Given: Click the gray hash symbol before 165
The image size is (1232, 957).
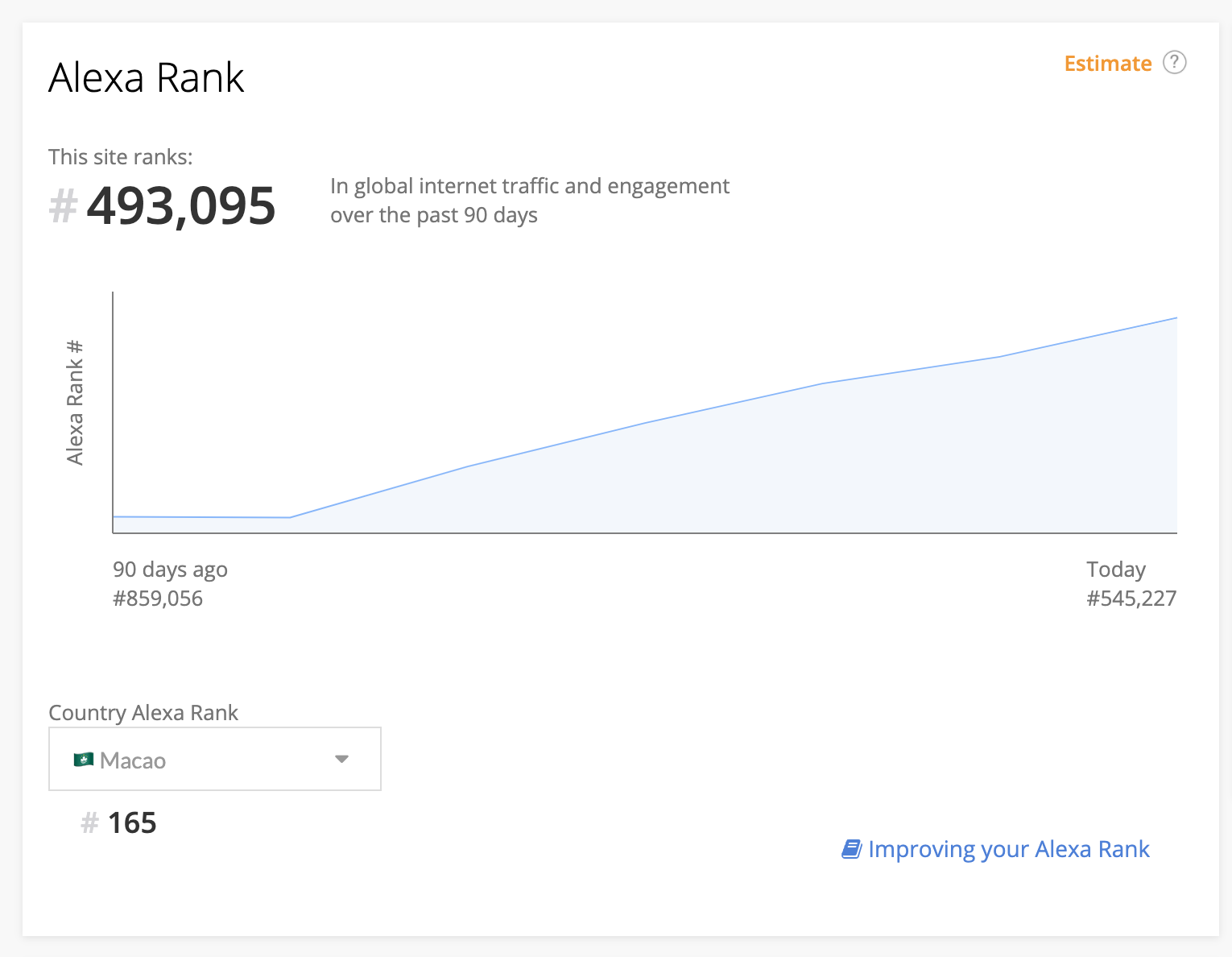Looking at the screenshot, I should [89, 823].
